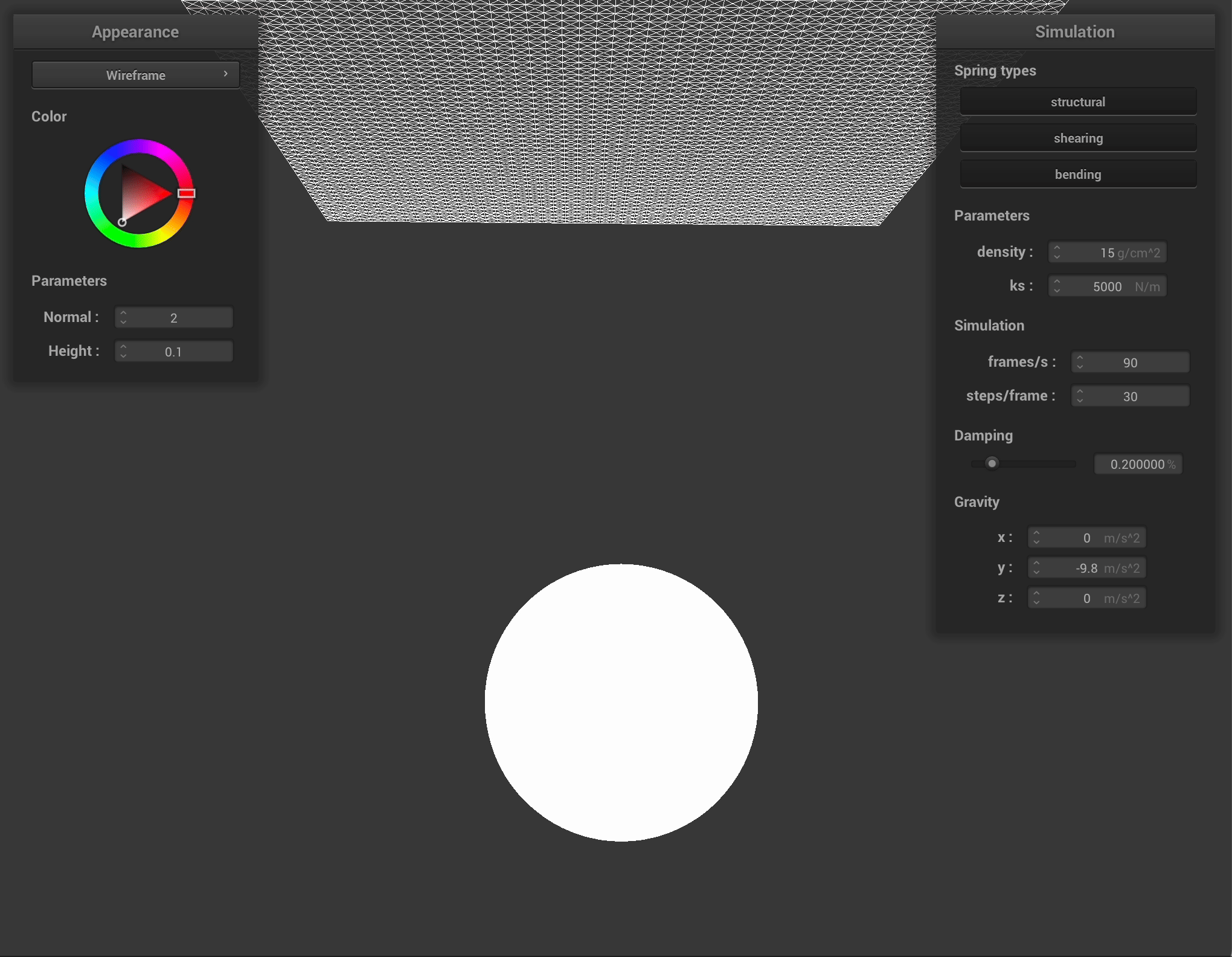Click inside the red saturation triangle
Screen dimensions: 1232x957
click(x=140, y=193)
